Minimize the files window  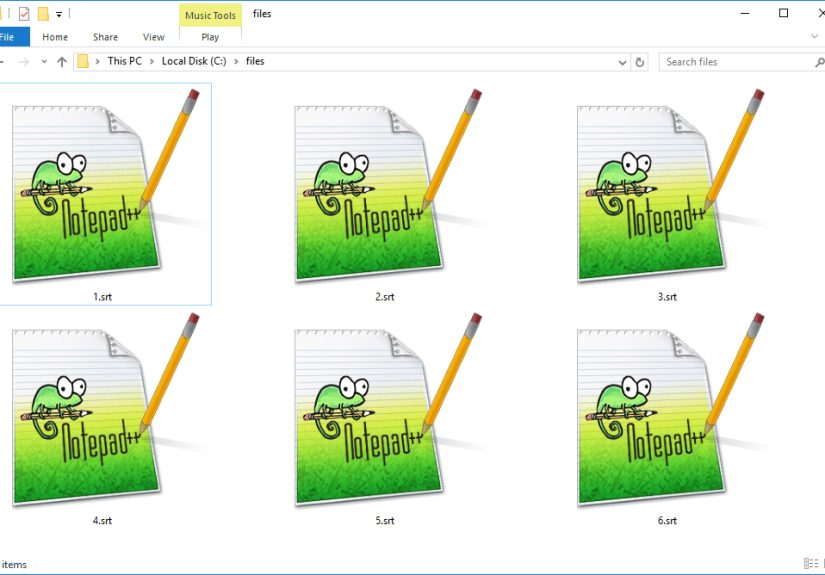point(745,13)
